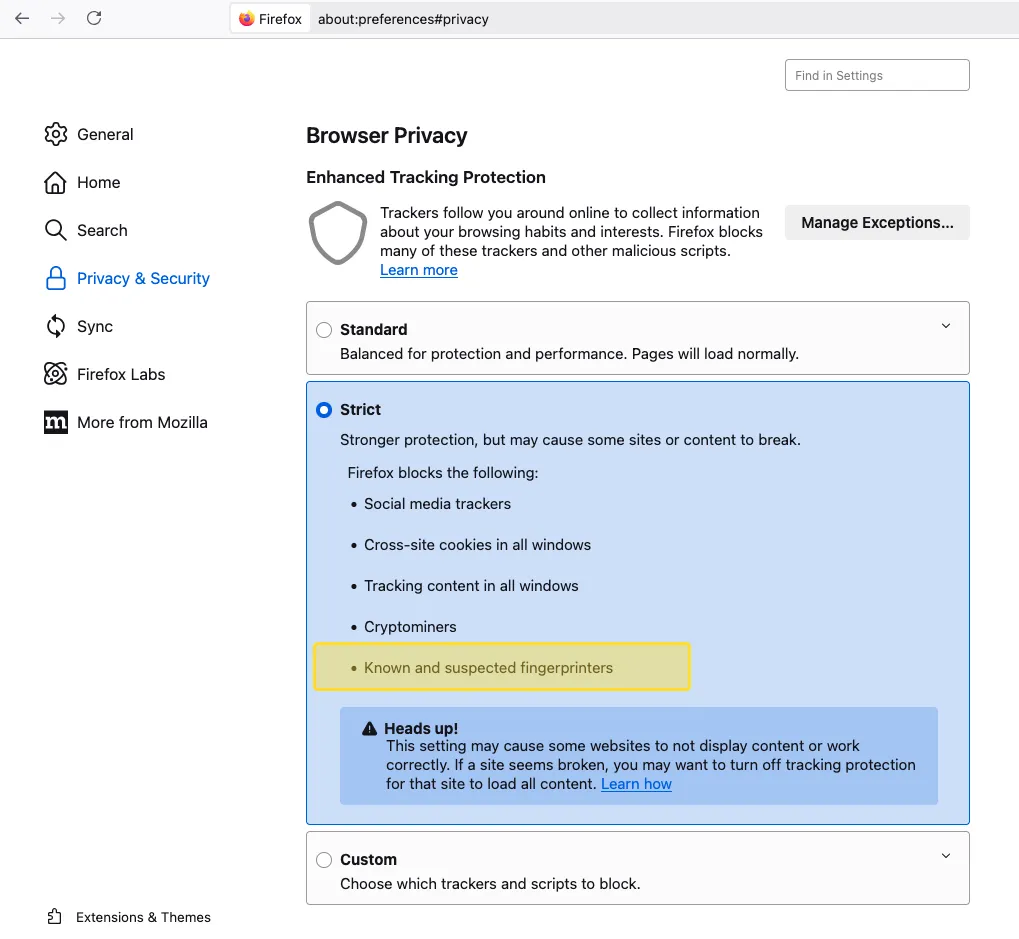Click the Sync arrows icon
The height and width of the screenshot is (939, 1019).
(x=56, y=326)
